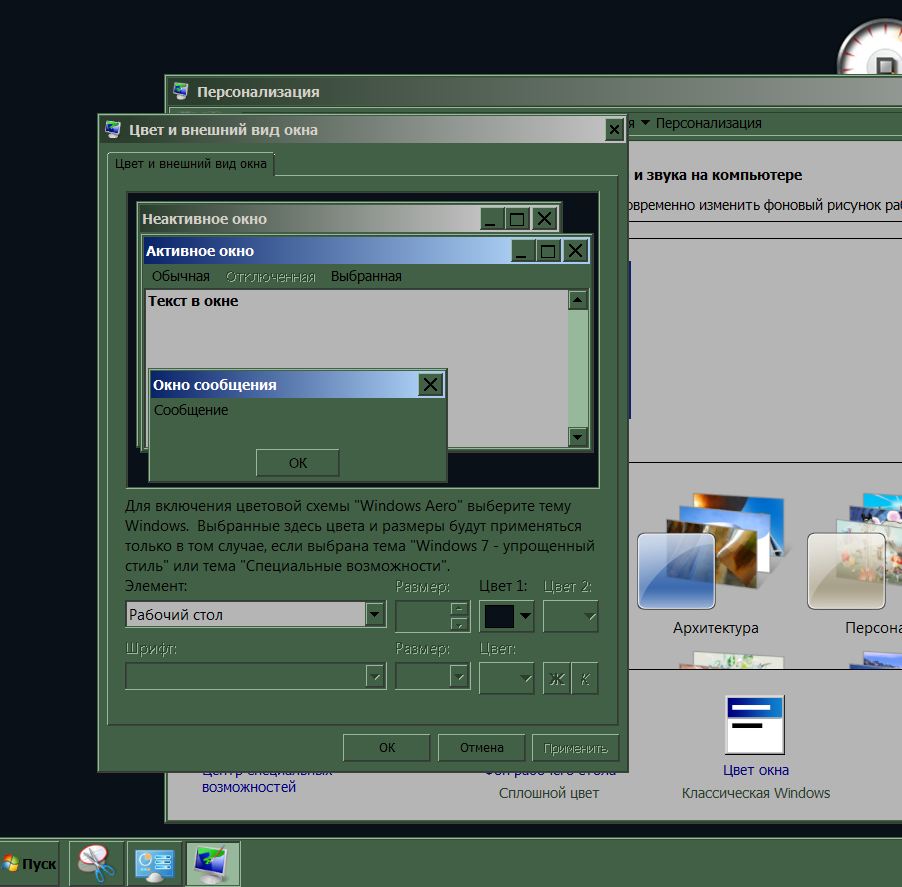
Task: Click the Окно сообщения title bar in preview
Action: (x=284, y=384)
